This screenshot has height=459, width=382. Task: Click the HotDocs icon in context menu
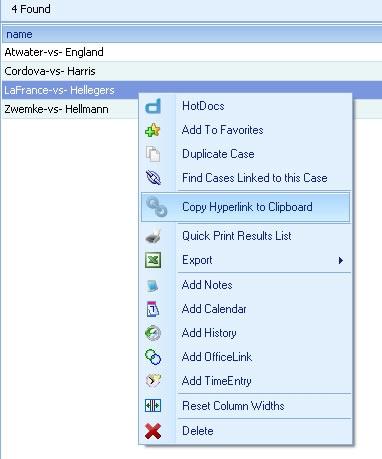click(x=153, y=106)
